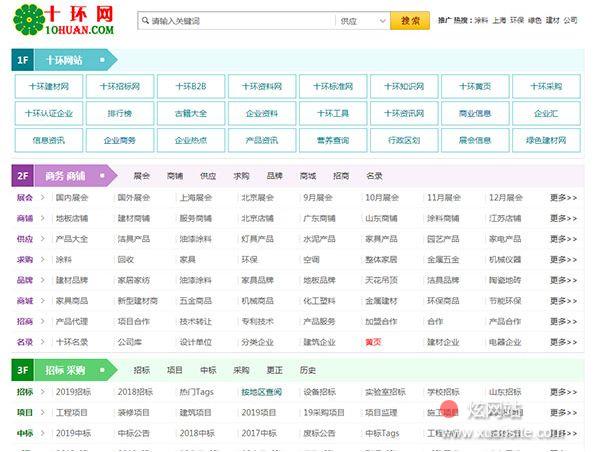The height and width of the screenshot is (452, 600).
Task: Open the 整体家居 link
Action: click(x=381, y=259)
